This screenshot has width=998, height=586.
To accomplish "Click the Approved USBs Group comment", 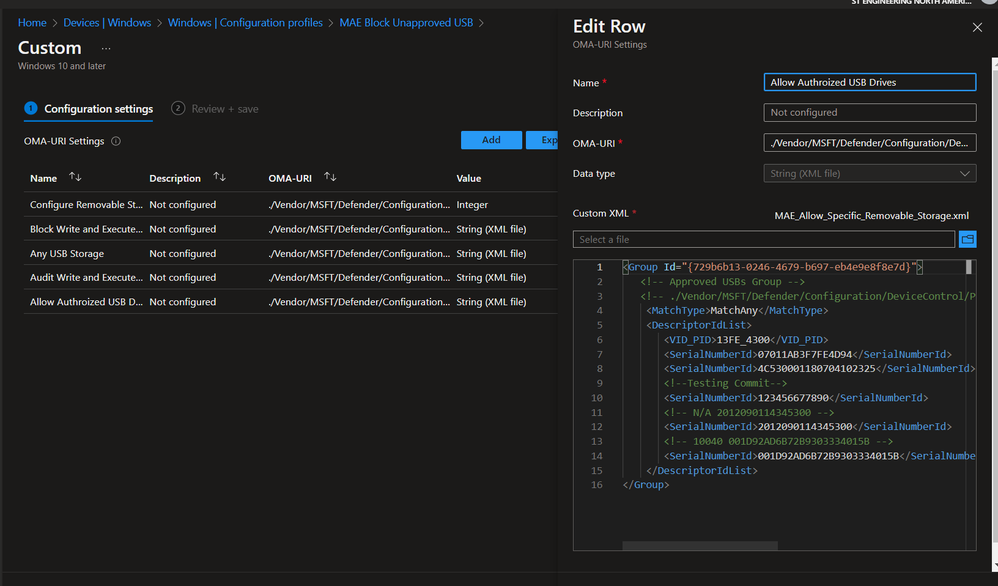I will point(722,282).
